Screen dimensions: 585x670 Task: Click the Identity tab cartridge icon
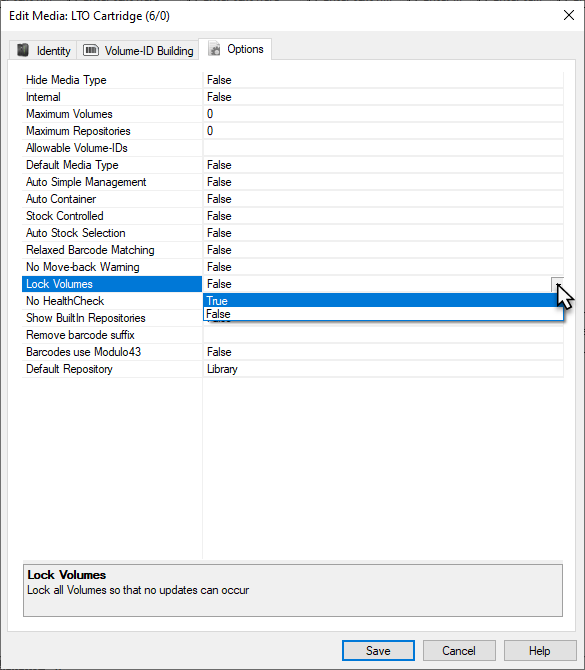pyautogui.click(x=23, y=50)
